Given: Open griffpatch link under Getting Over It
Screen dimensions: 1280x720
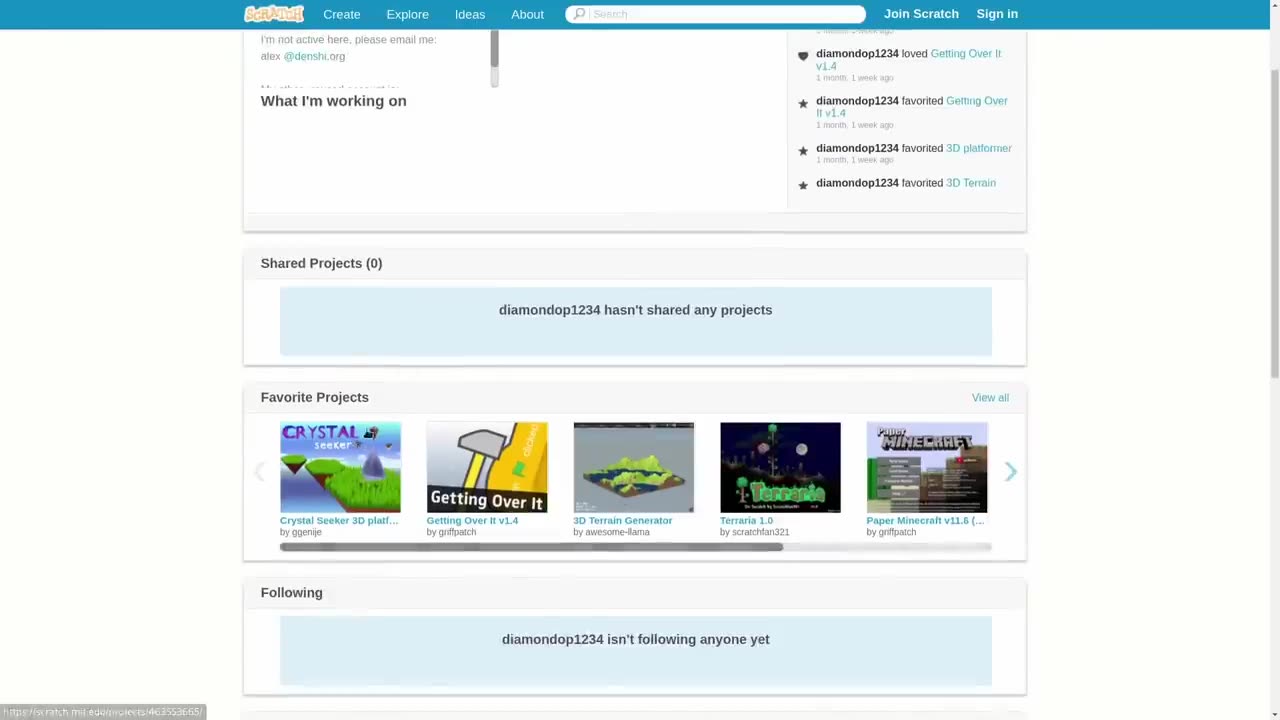Looking at the screenshot, I should [457, 532].
